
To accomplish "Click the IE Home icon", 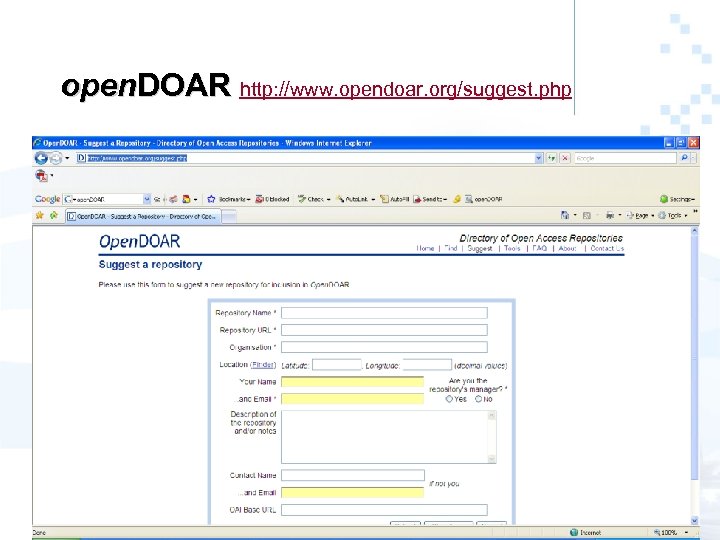I will [x=565, y=215].
